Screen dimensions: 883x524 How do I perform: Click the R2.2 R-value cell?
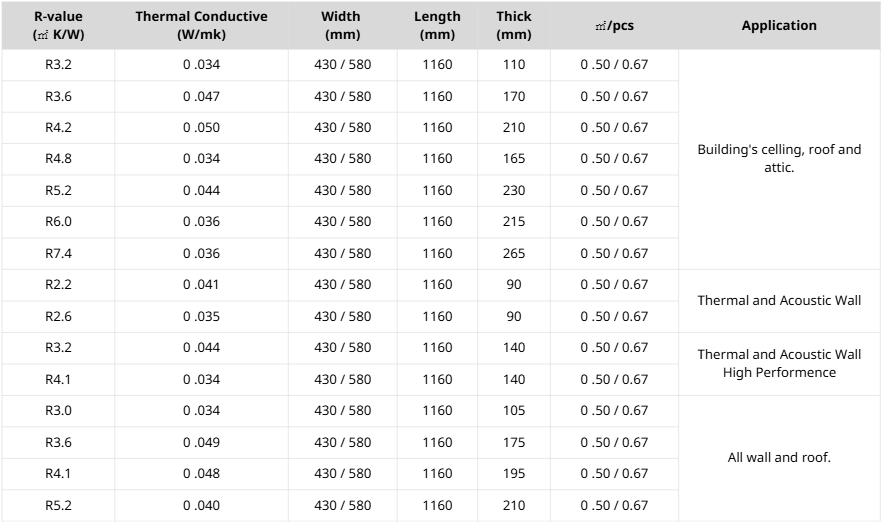click(x=58, y=285)
